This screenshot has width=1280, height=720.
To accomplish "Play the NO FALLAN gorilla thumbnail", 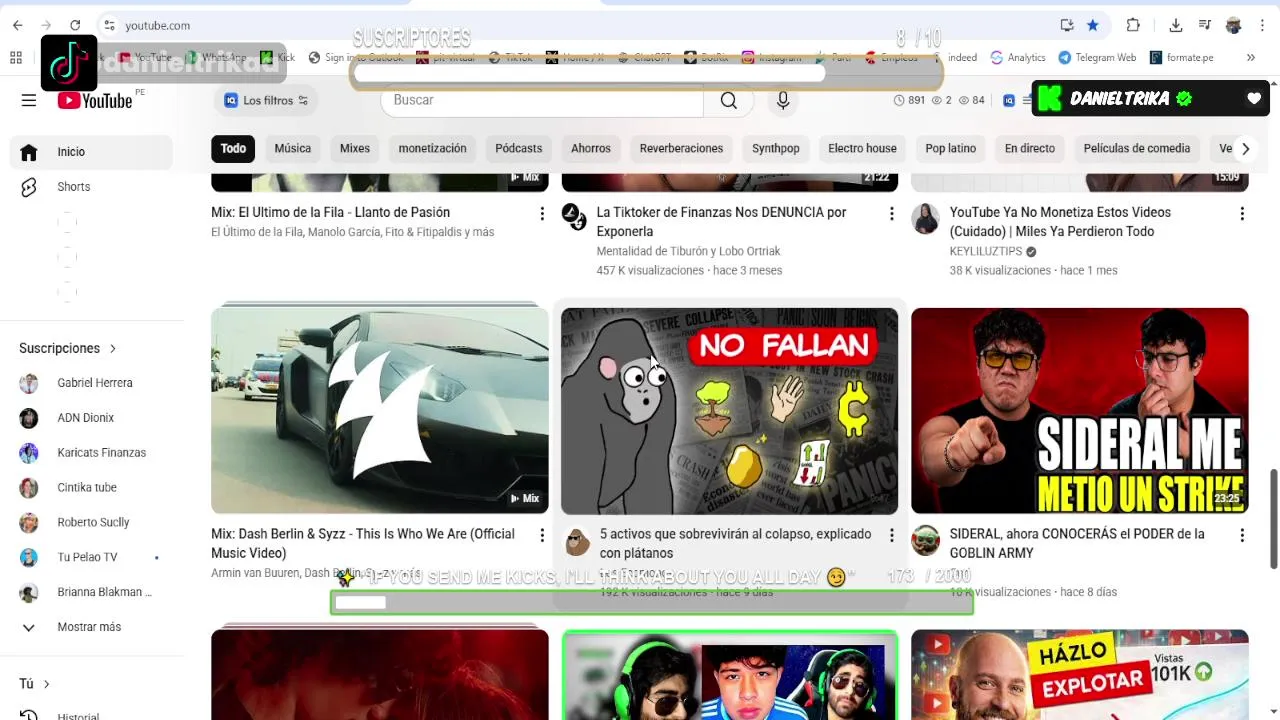I will coord(729,411).
